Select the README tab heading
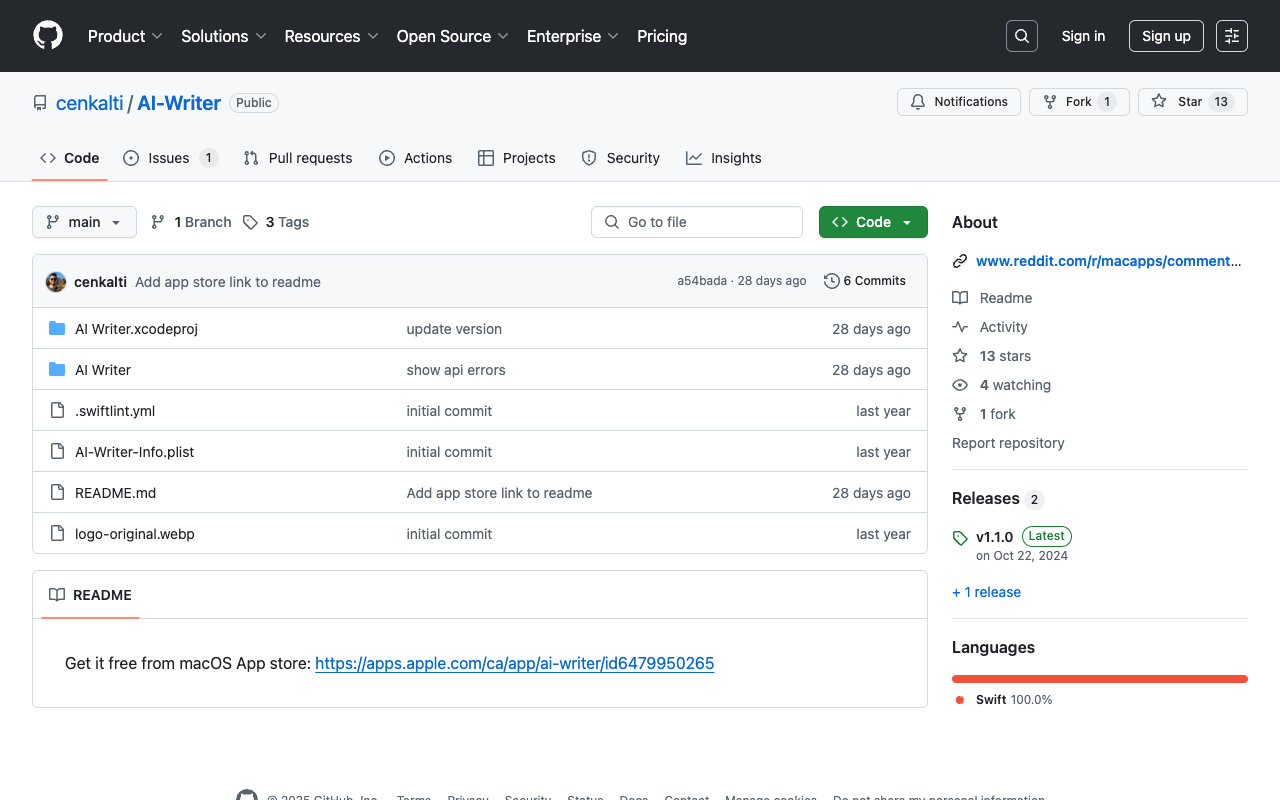This screenshot has height=800, width=1280. tap(90, 595)
